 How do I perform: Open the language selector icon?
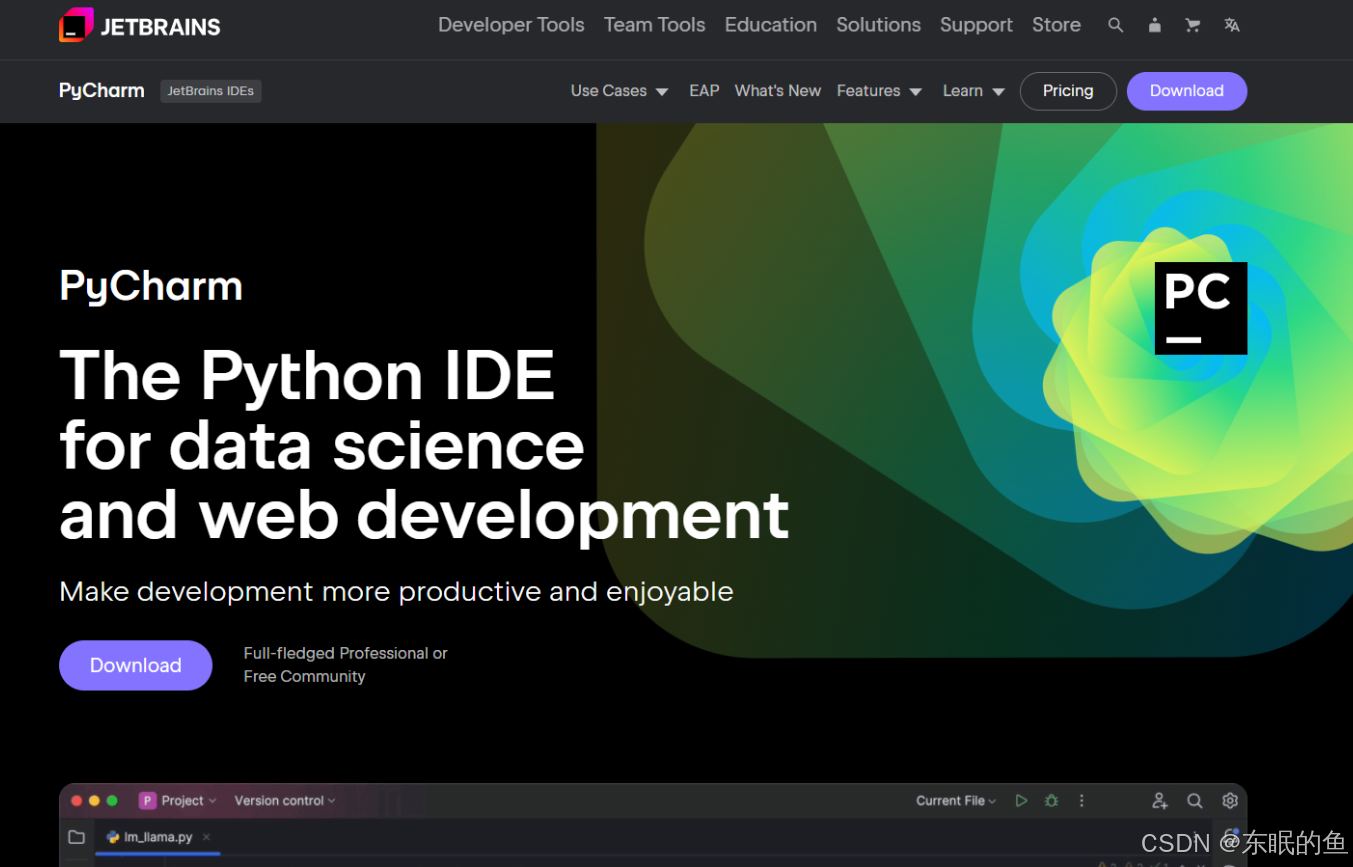1232,26
